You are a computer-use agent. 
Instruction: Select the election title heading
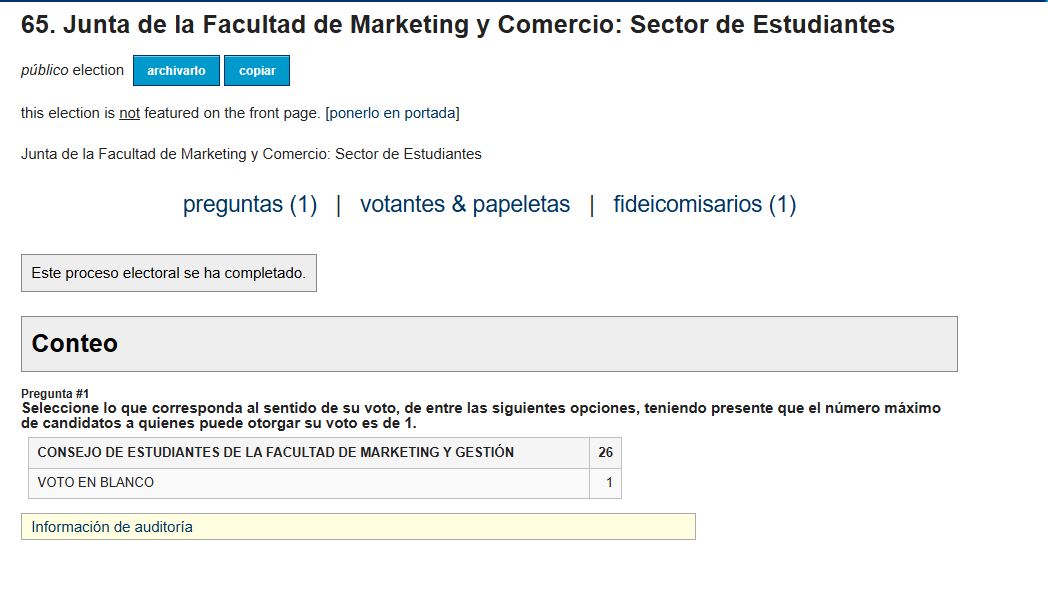[458, 24]
